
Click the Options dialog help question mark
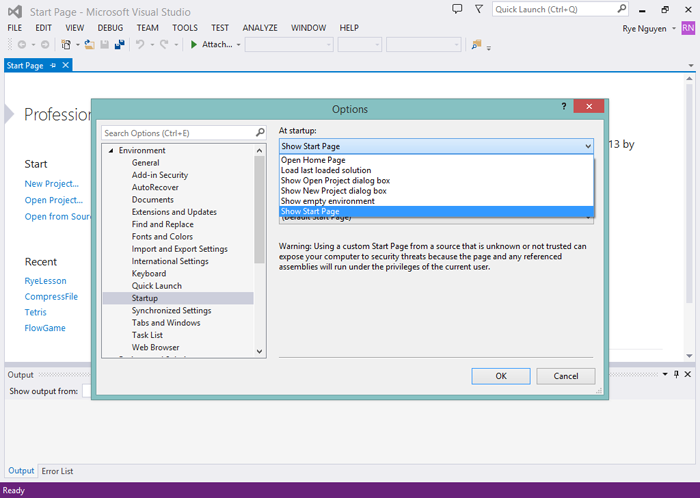coord(564,106)
